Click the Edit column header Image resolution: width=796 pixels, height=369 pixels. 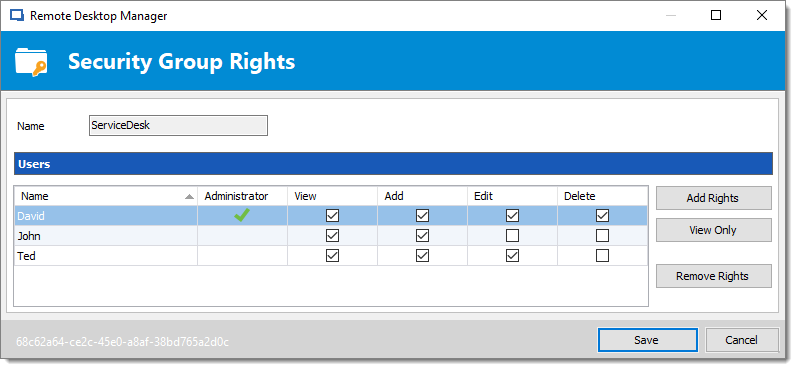click(x=512, y=196)
